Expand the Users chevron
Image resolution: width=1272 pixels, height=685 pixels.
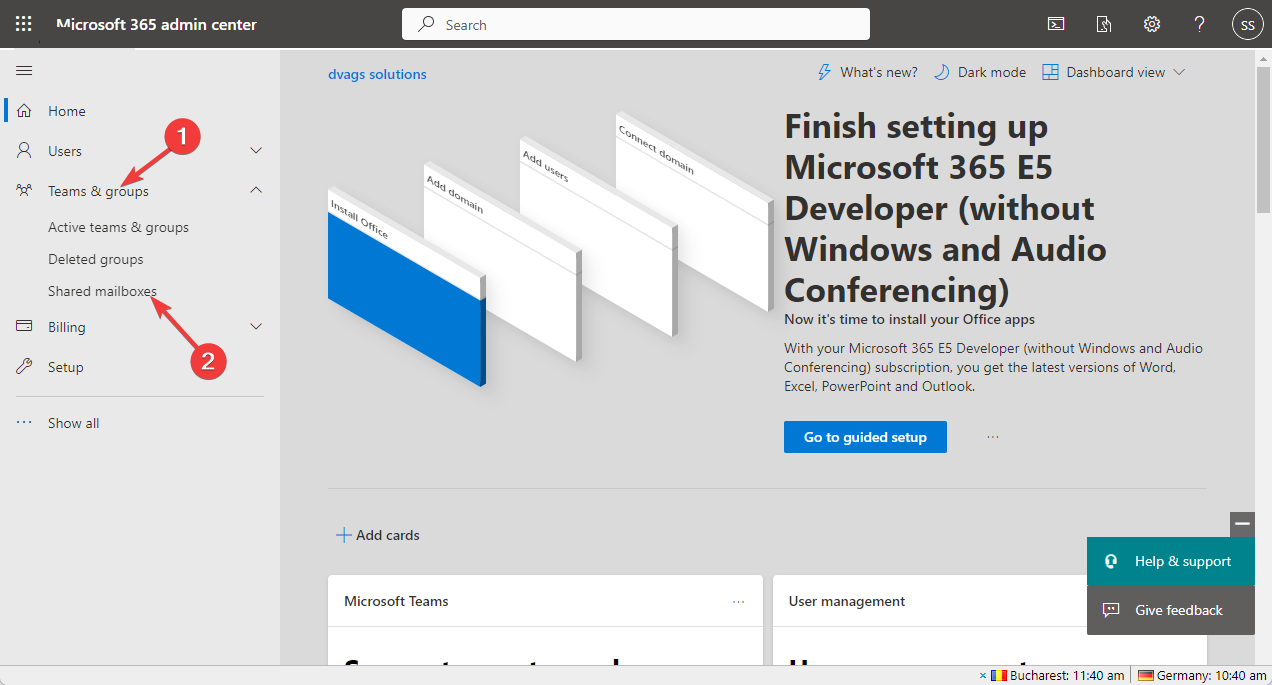pos(256,150)
